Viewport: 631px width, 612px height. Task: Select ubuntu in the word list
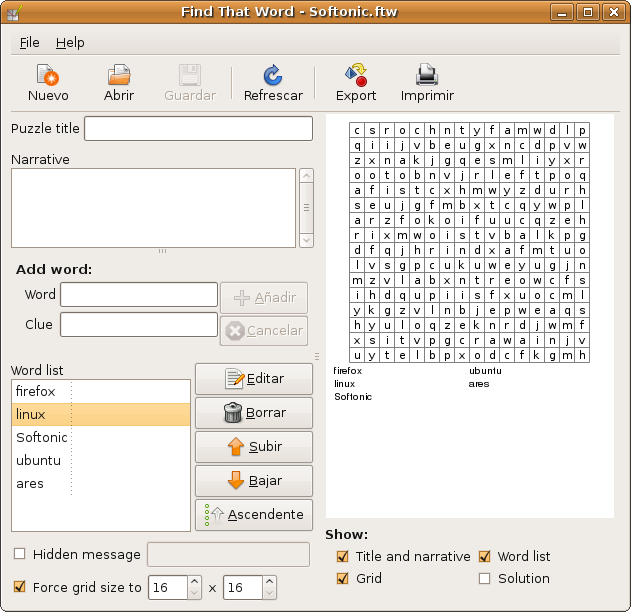[39, 461]
